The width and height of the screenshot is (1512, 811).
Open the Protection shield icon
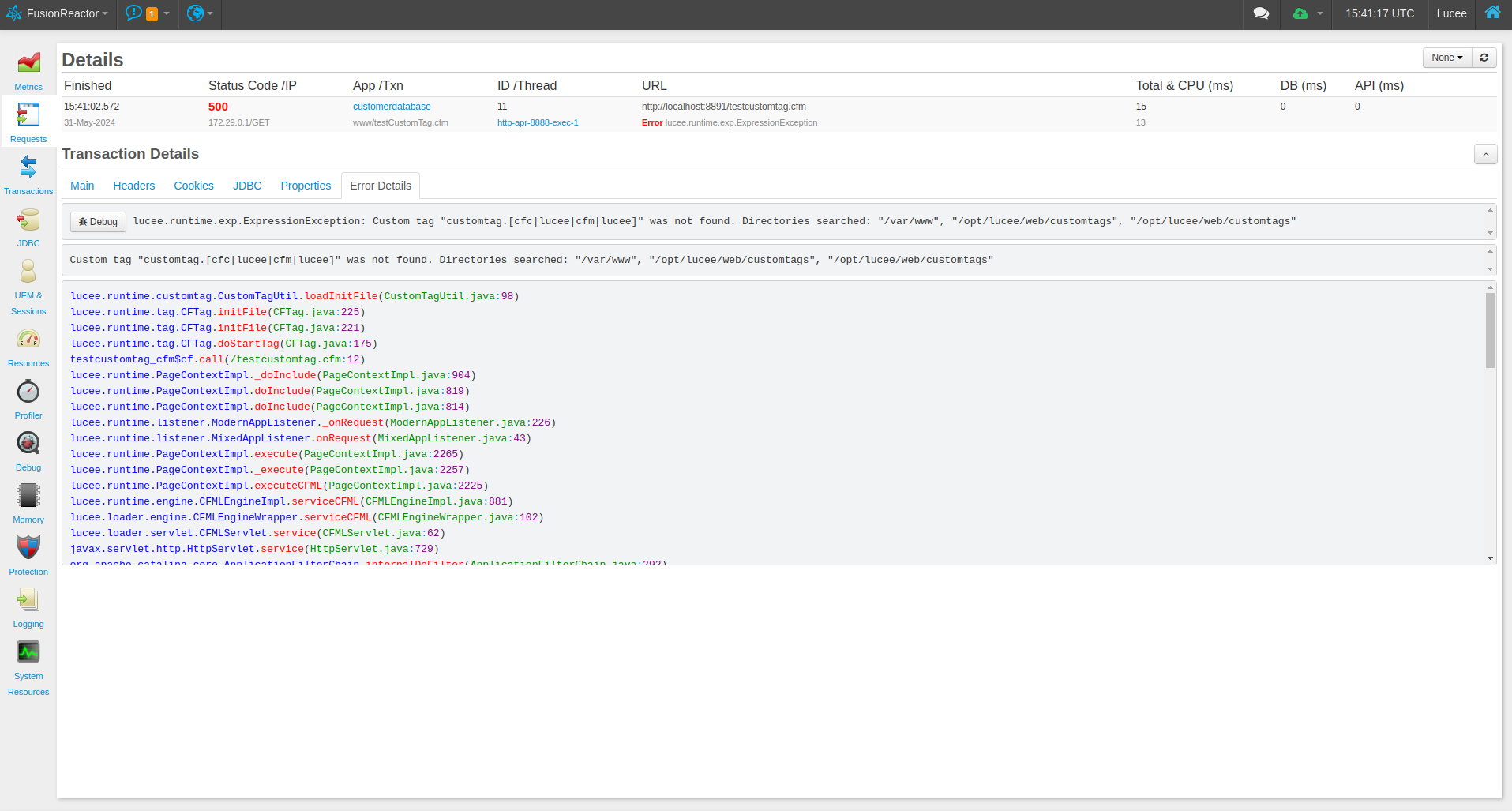click(x=28, y=547)
